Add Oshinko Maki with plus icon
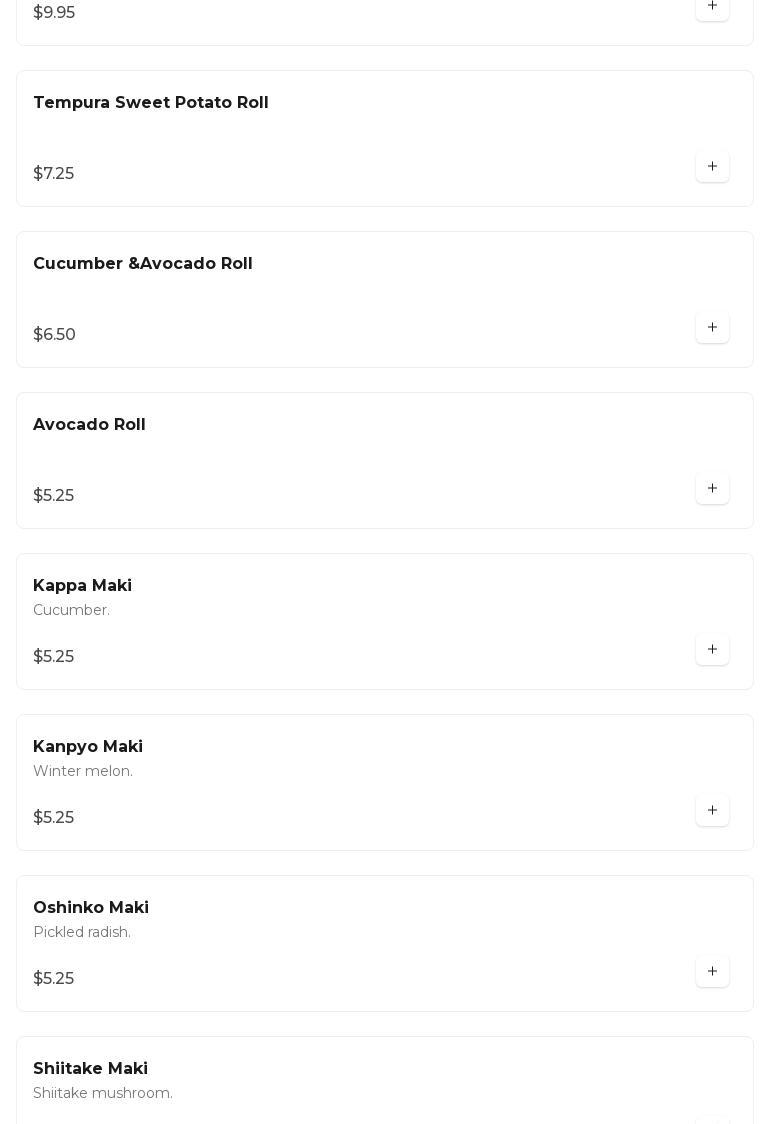The height and width of the screenshot is (1124, 770). point(712,972)
